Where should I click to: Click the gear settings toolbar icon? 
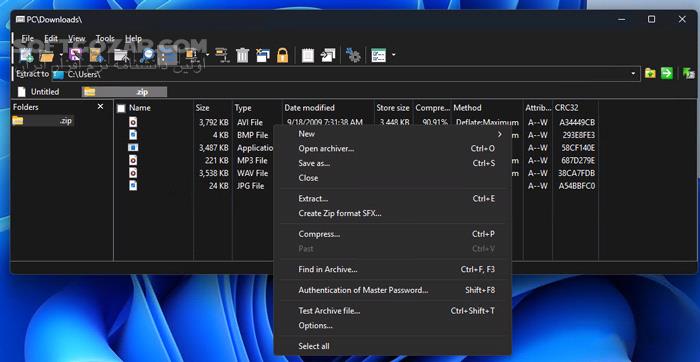click(353, 55)
